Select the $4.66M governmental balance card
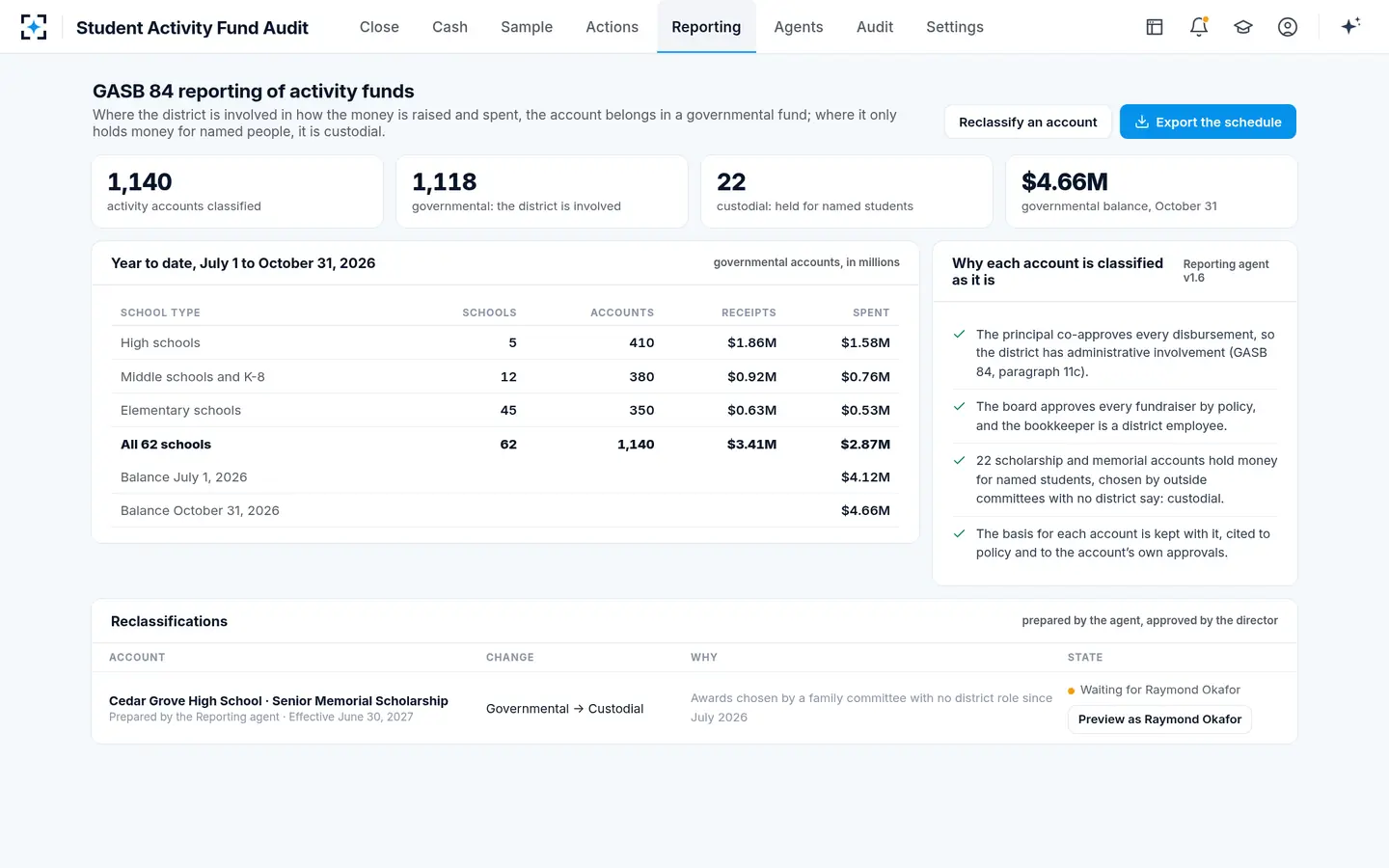 tap(1152, 192)
